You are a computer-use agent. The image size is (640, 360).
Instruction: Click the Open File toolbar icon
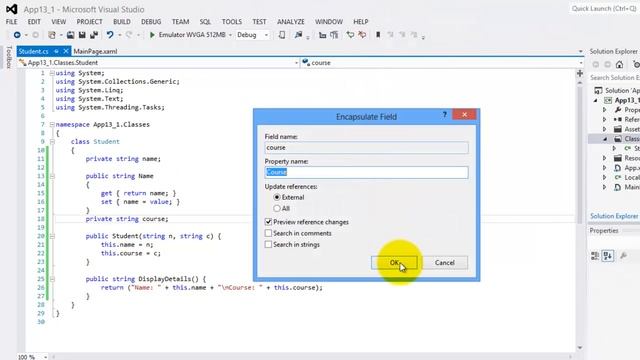[71, 35]
